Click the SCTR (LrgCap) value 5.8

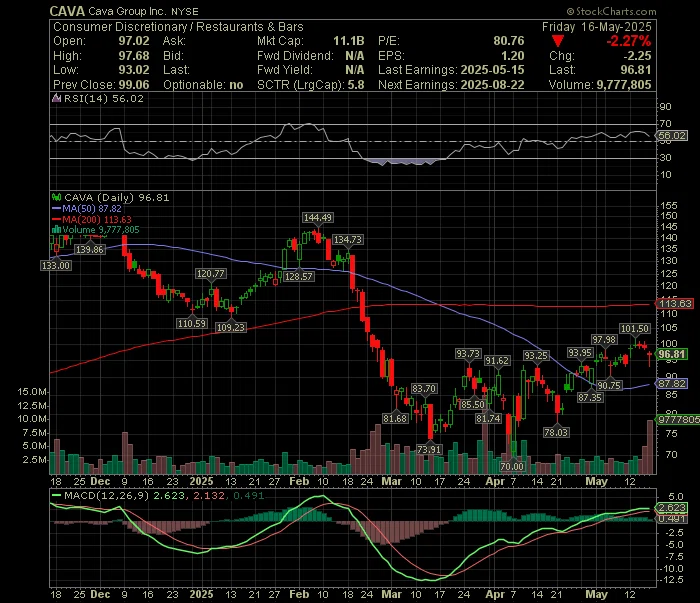(x=356, y=85)
